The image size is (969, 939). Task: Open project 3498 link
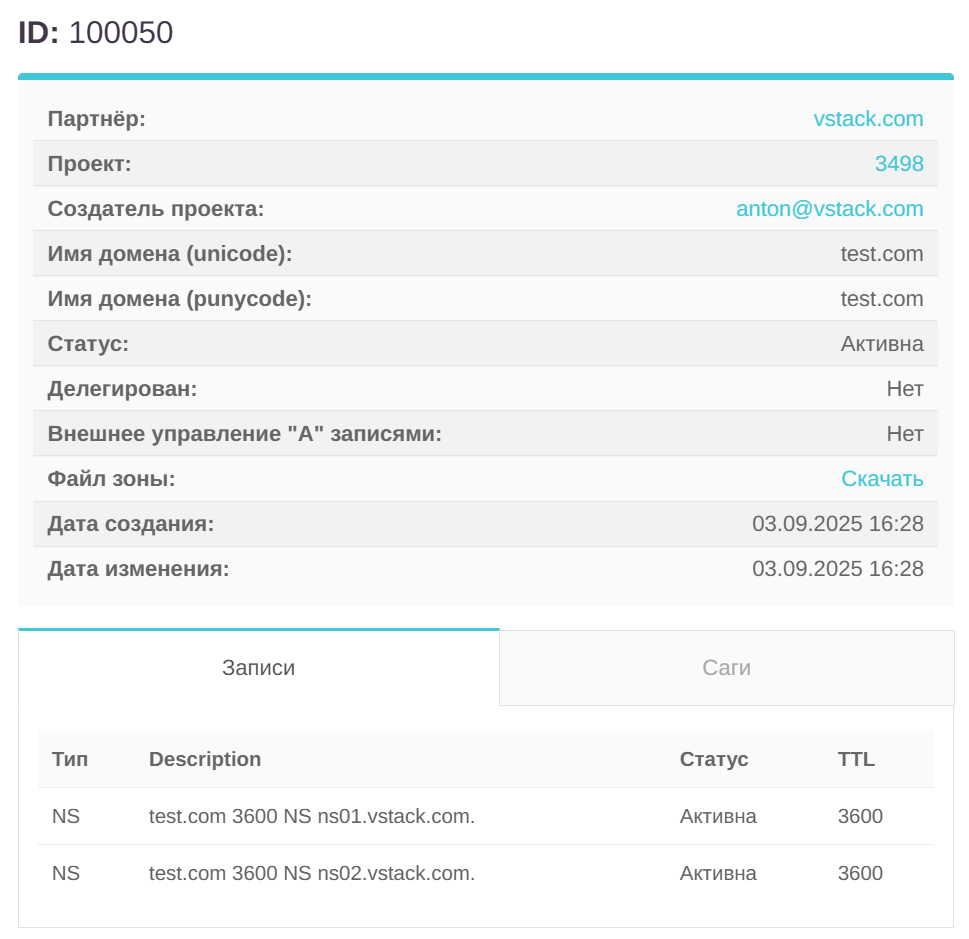point(898,164)
